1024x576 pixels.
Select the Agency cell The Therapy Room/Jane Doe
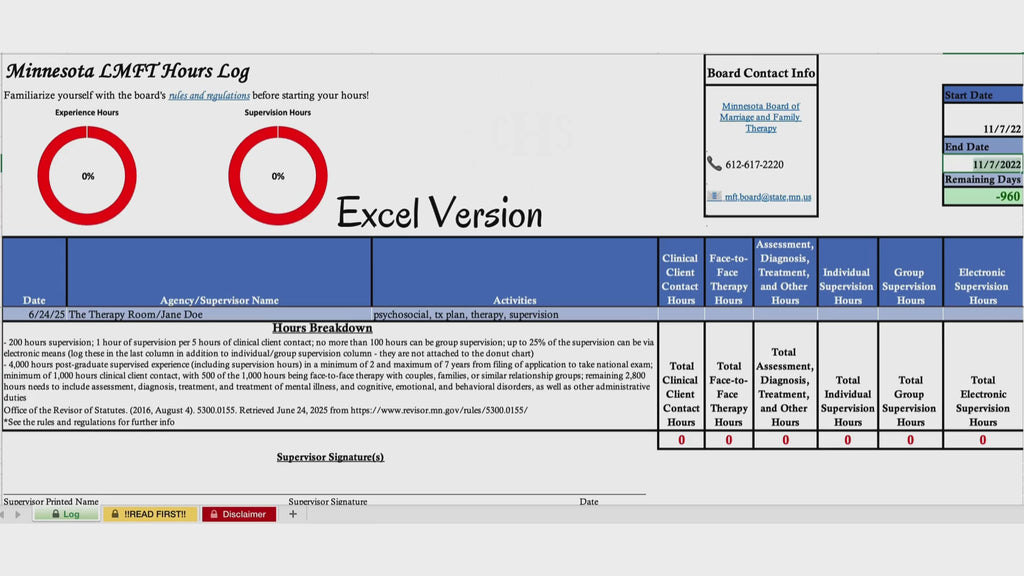coord(219,314)
